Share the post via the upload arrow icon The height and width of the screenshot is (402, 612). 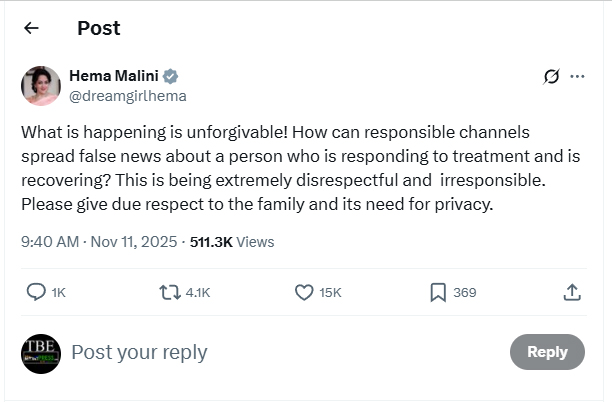click(x=572, y=292)
